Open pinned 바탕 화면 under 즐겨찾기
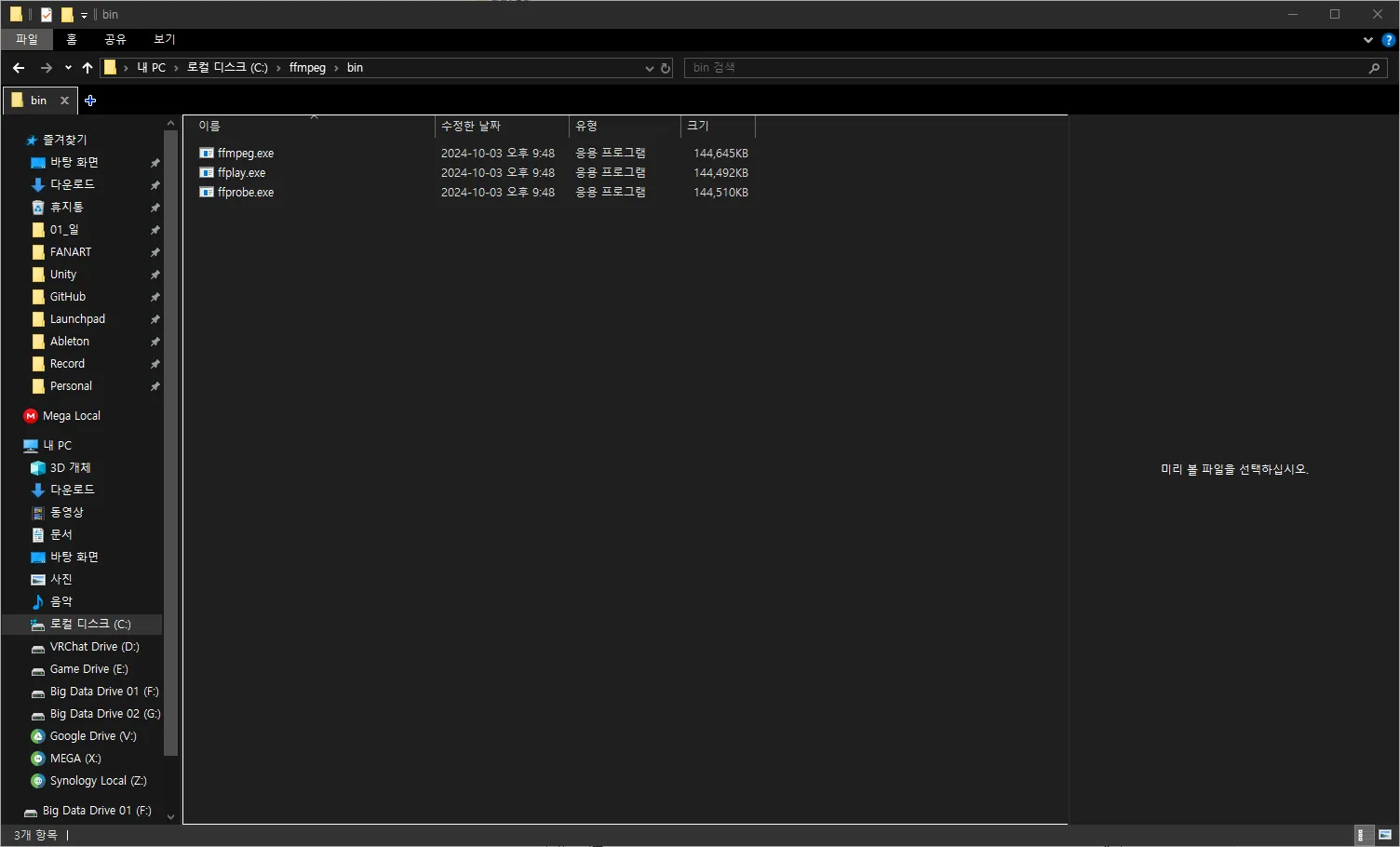 [74, 162]
